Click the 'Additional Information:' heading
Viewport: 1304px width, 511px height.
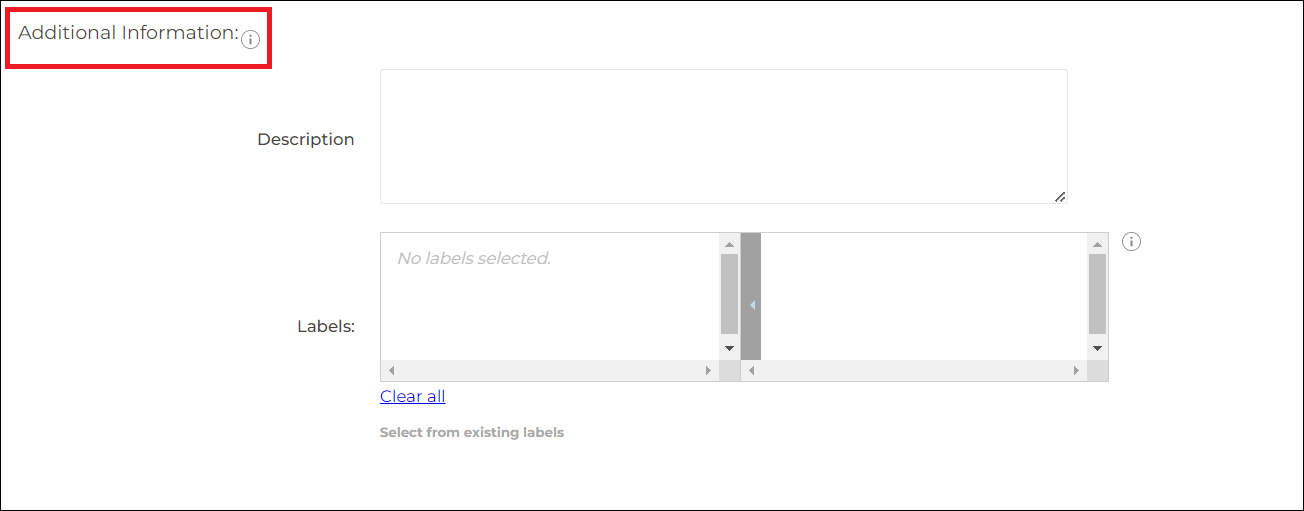tap(128, 32)
